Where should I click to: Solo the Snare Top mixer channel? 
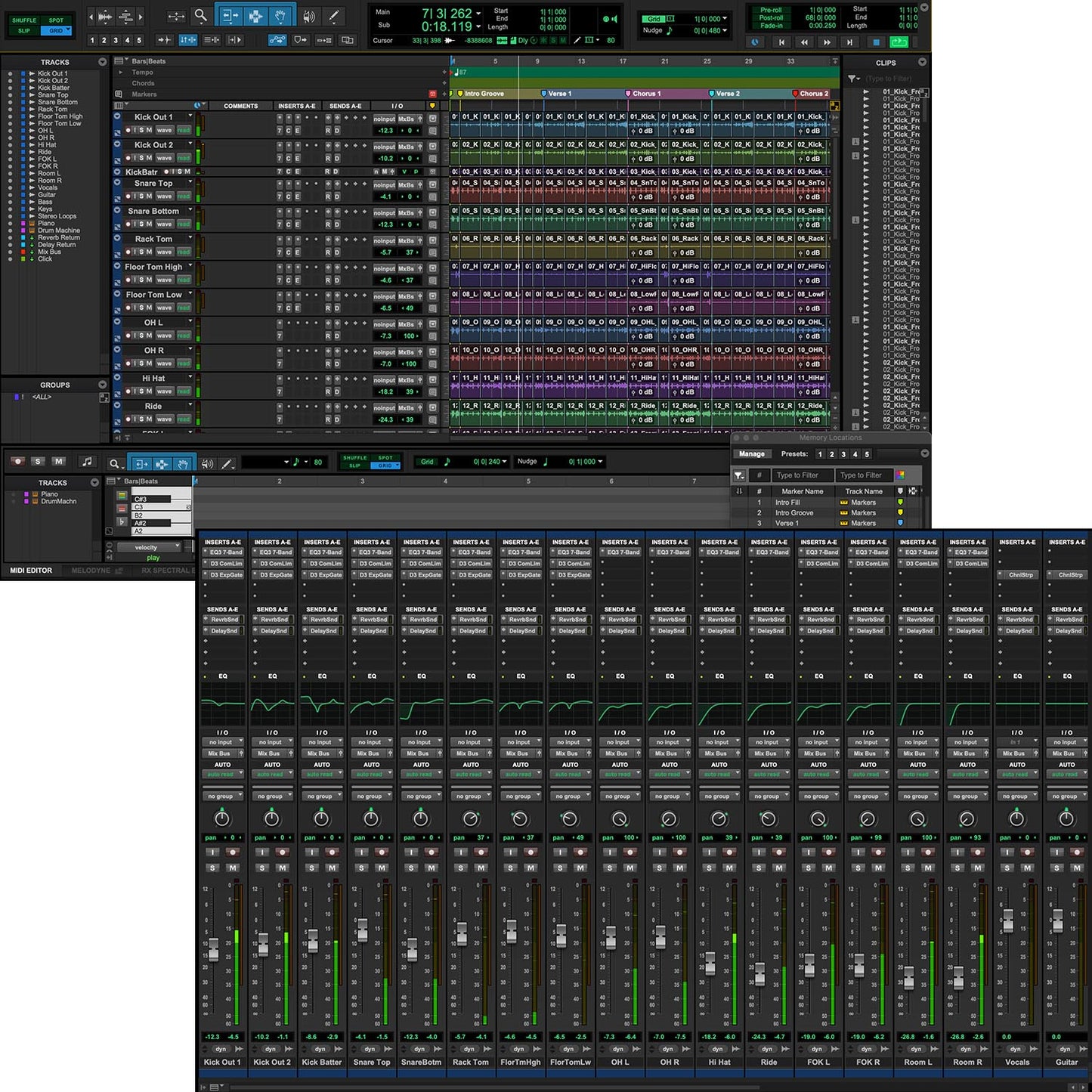click(x=361, y=868)
